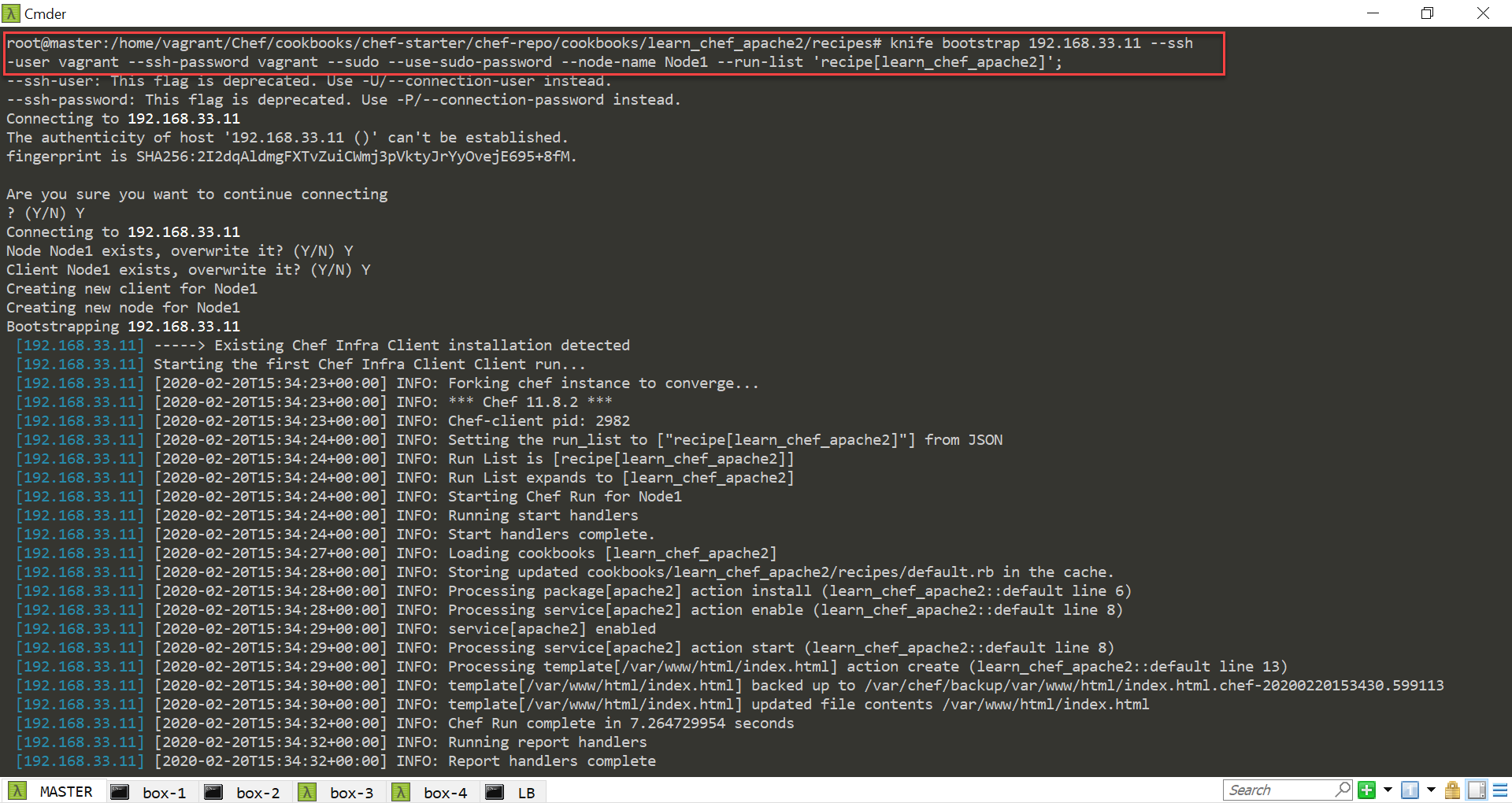1512x803 pixels.
Task: Toggle the scrollbar visibility button
Action: click(x=1477, y=790)
